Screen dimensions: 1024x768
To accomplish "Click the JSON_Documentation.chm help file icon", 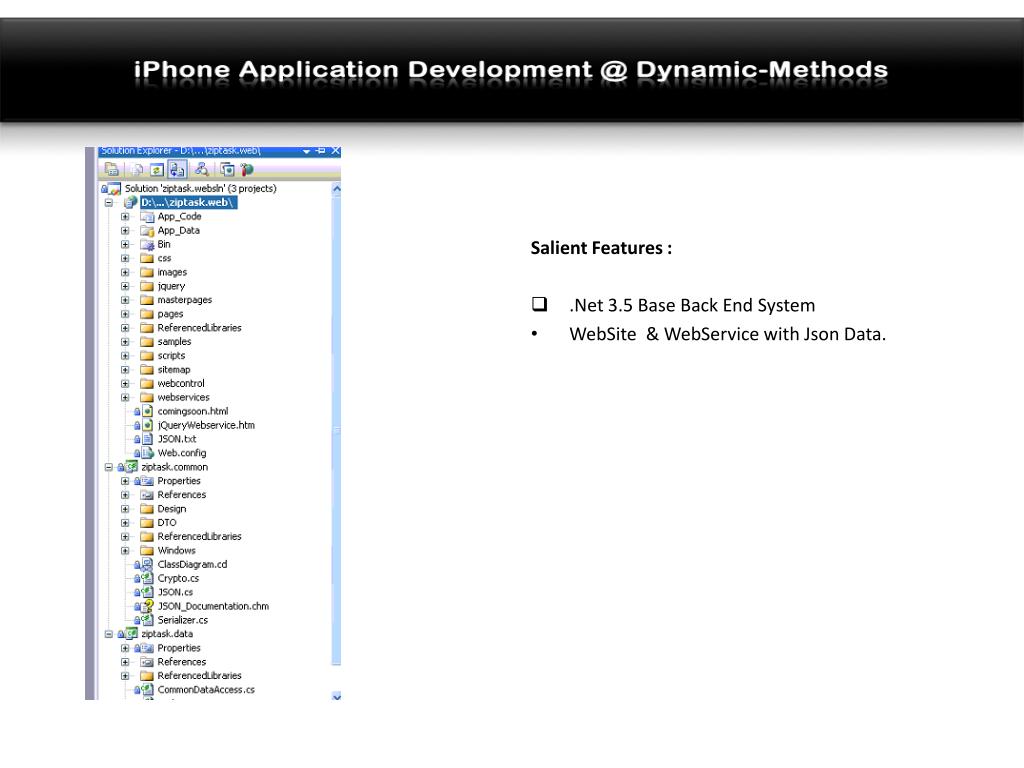I will (x=148, y=606).
